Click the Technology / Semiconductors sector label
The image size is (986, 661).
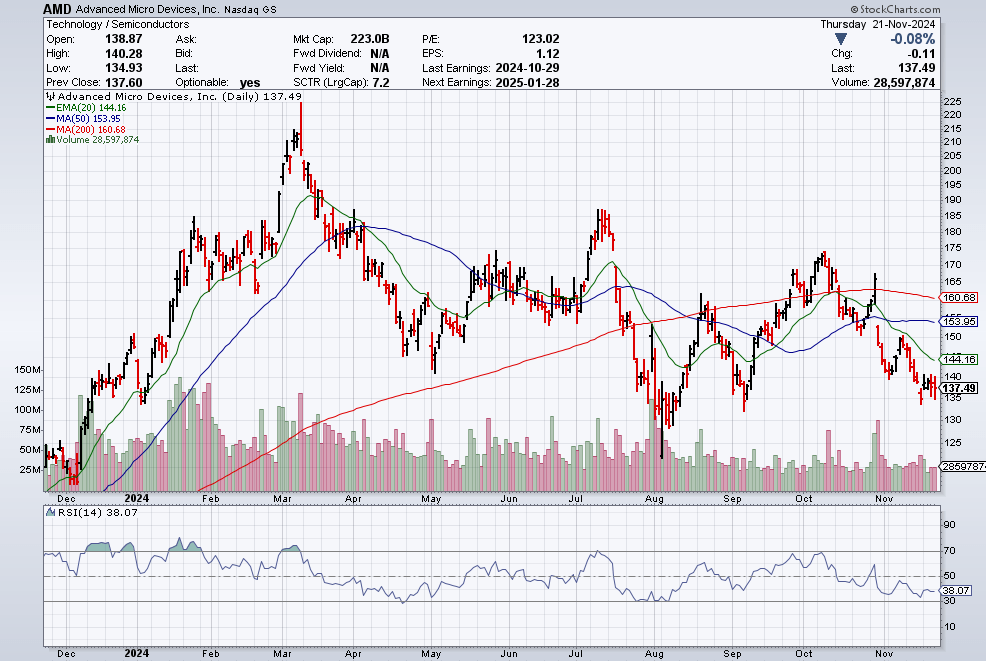[118, 24]
